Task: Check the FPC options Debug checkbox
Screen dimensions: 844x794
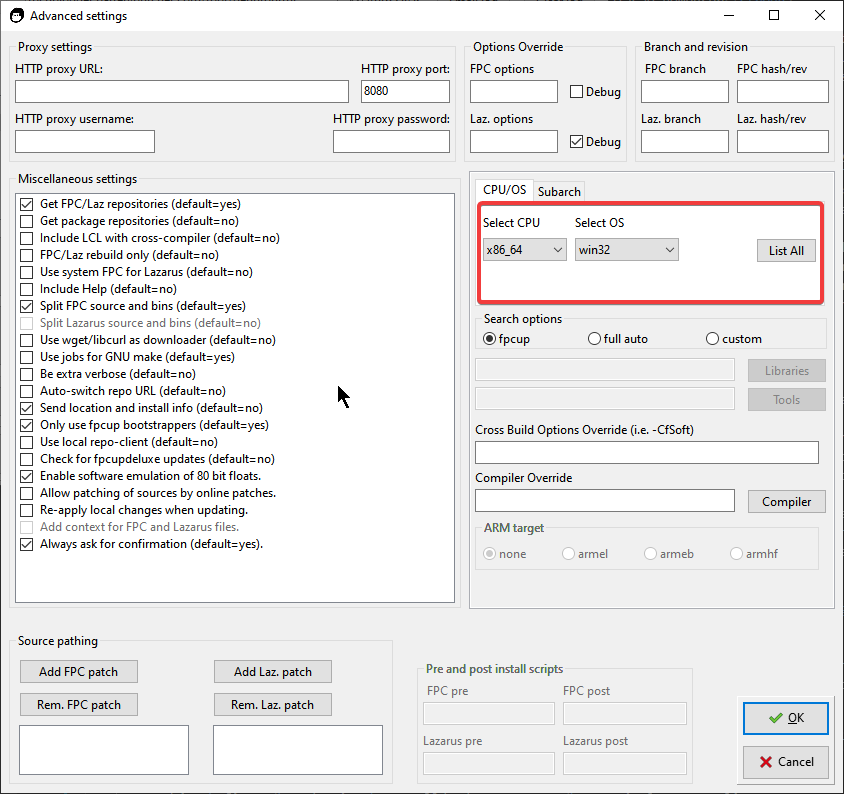Action: pyautogui.click(x=576, y=92)
